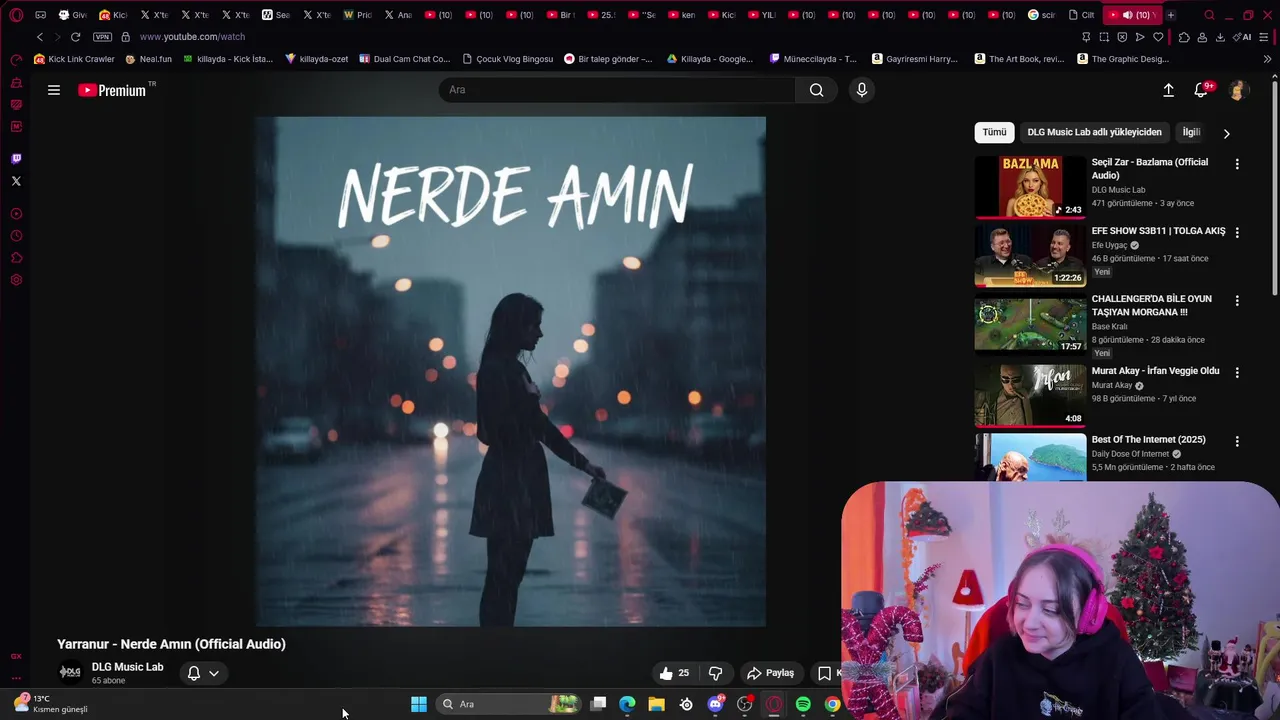Open Google Chrome from the taskbar
Viewport: 1280px width, 720px height.
[832, 704]
